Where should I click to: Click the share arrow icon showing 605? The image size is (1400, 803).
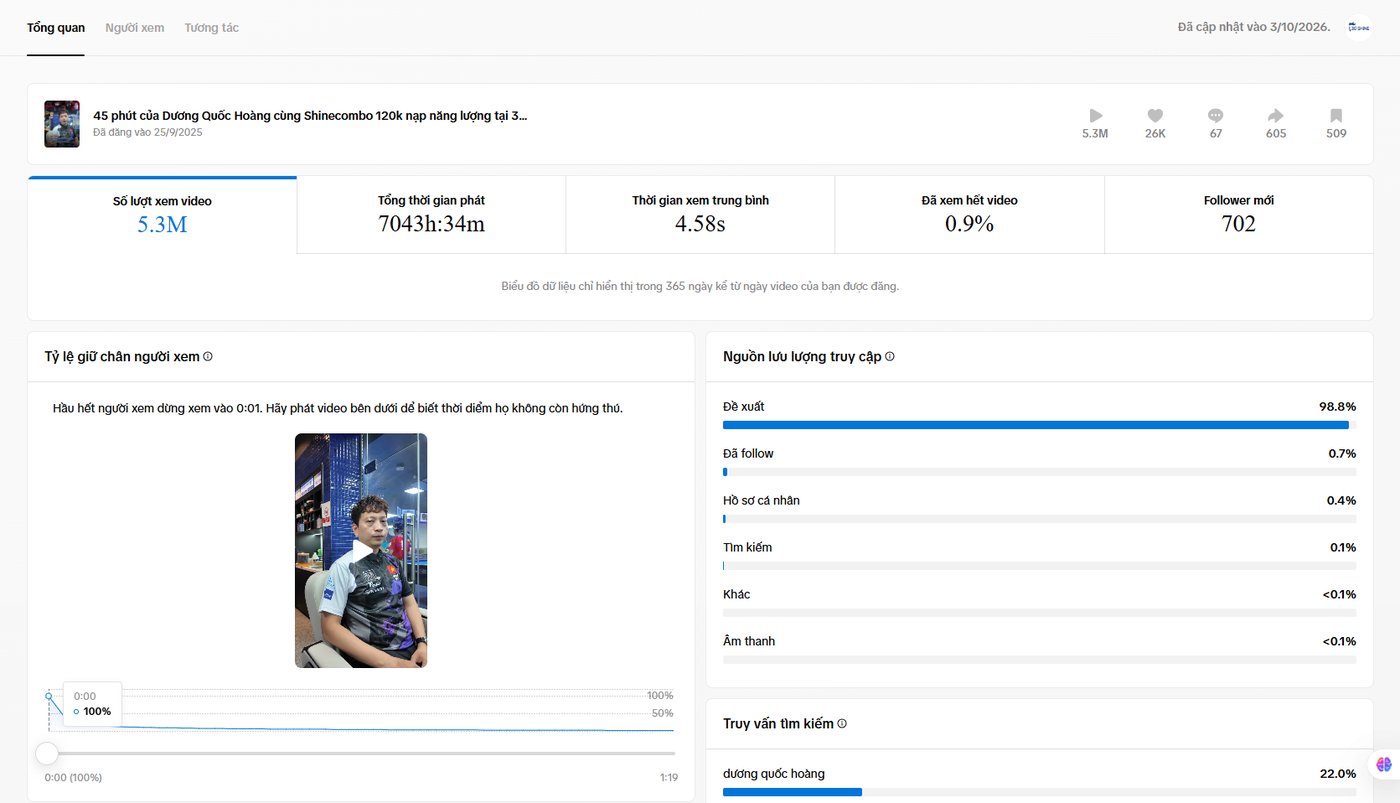(1276, 116)
